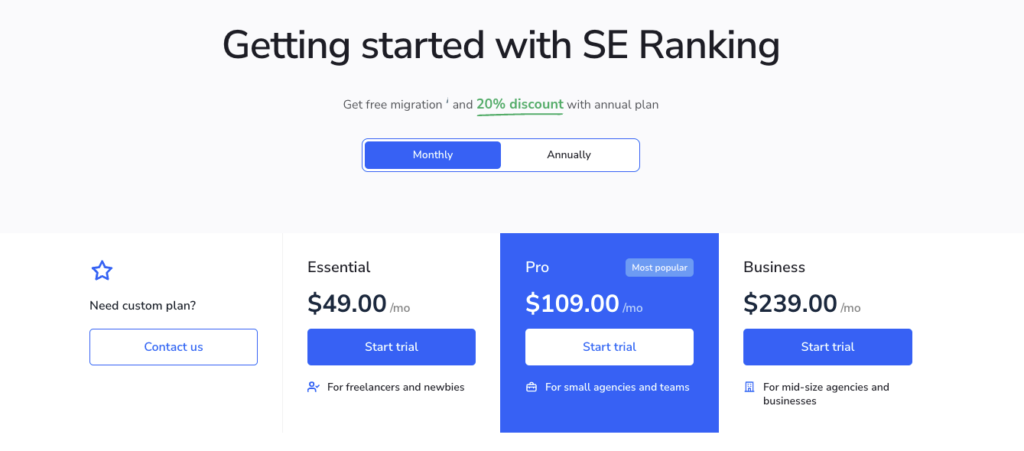Screen dimensions: 1024x451
Task: Select the Business plan title
Action: [774, 267]
